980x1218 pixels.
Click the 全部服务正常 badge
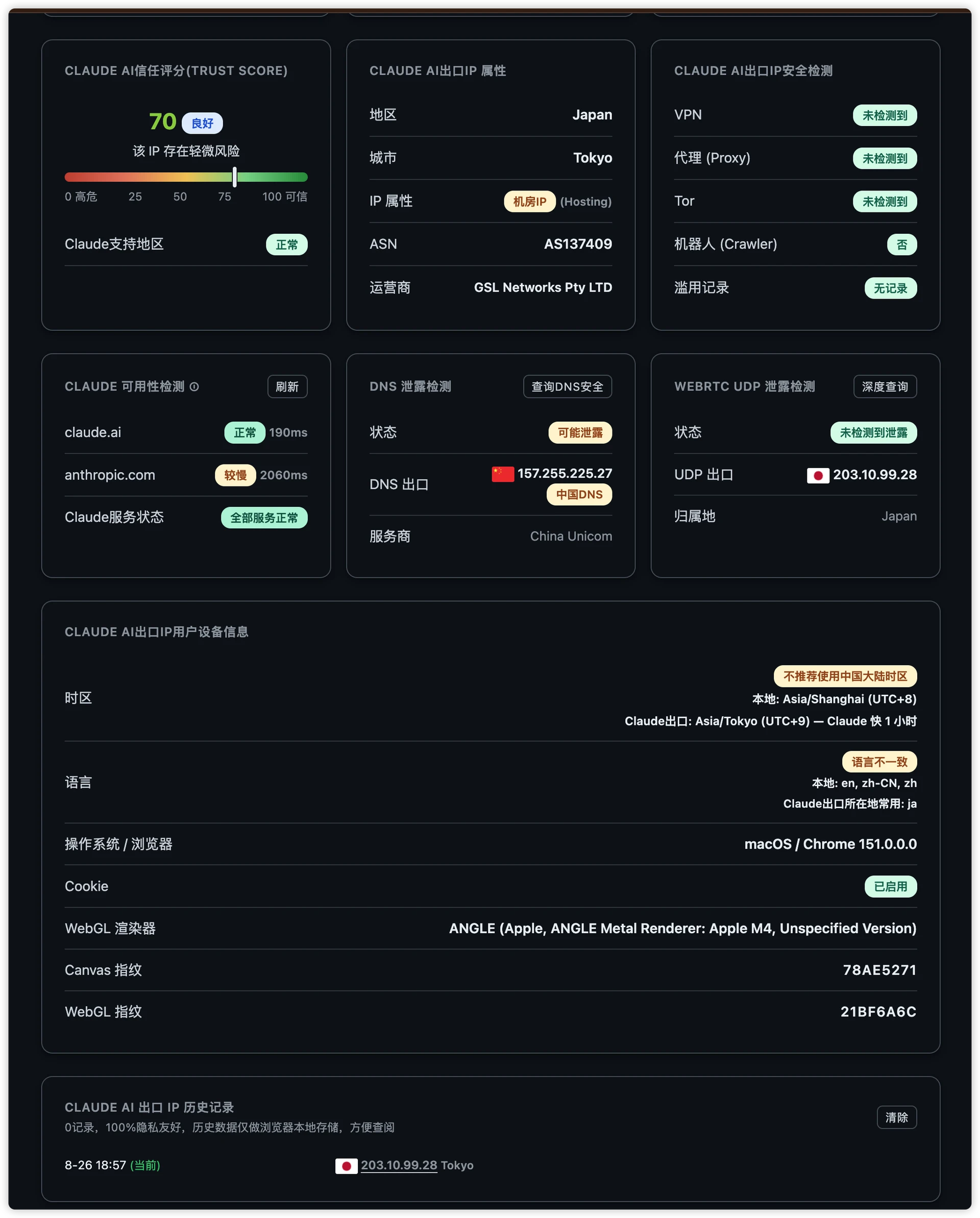coord(264,518)
